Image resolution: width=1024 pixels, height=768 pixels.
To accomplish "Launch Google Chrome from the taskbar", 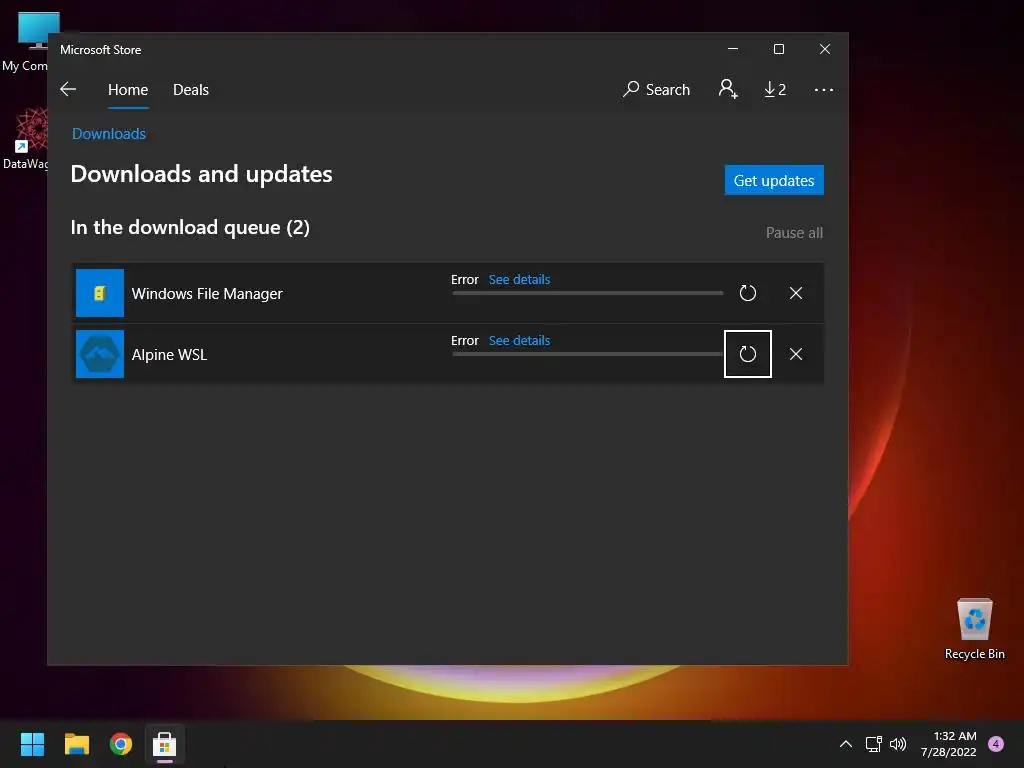I will 121,744.
